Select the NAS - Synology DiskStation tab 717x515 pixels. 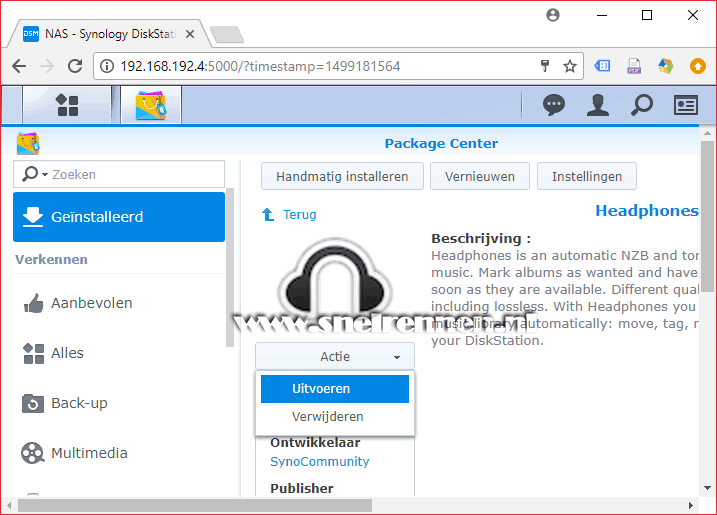pyautogui.click(x=110, y=34)
